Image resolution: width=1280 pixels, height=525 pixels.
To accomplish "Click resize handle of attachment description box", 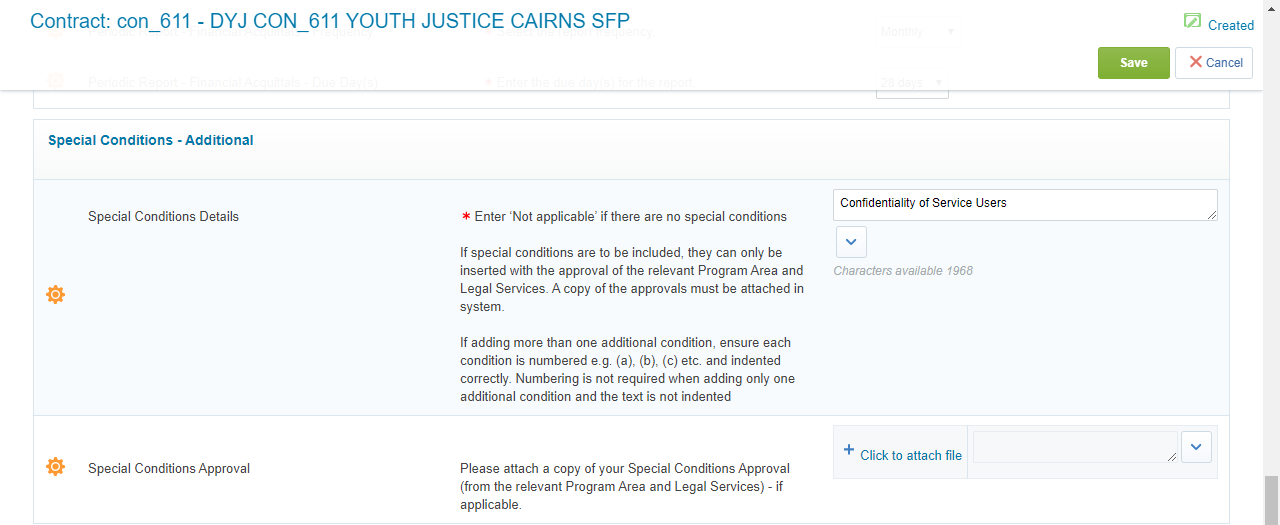I will 1172,458.
